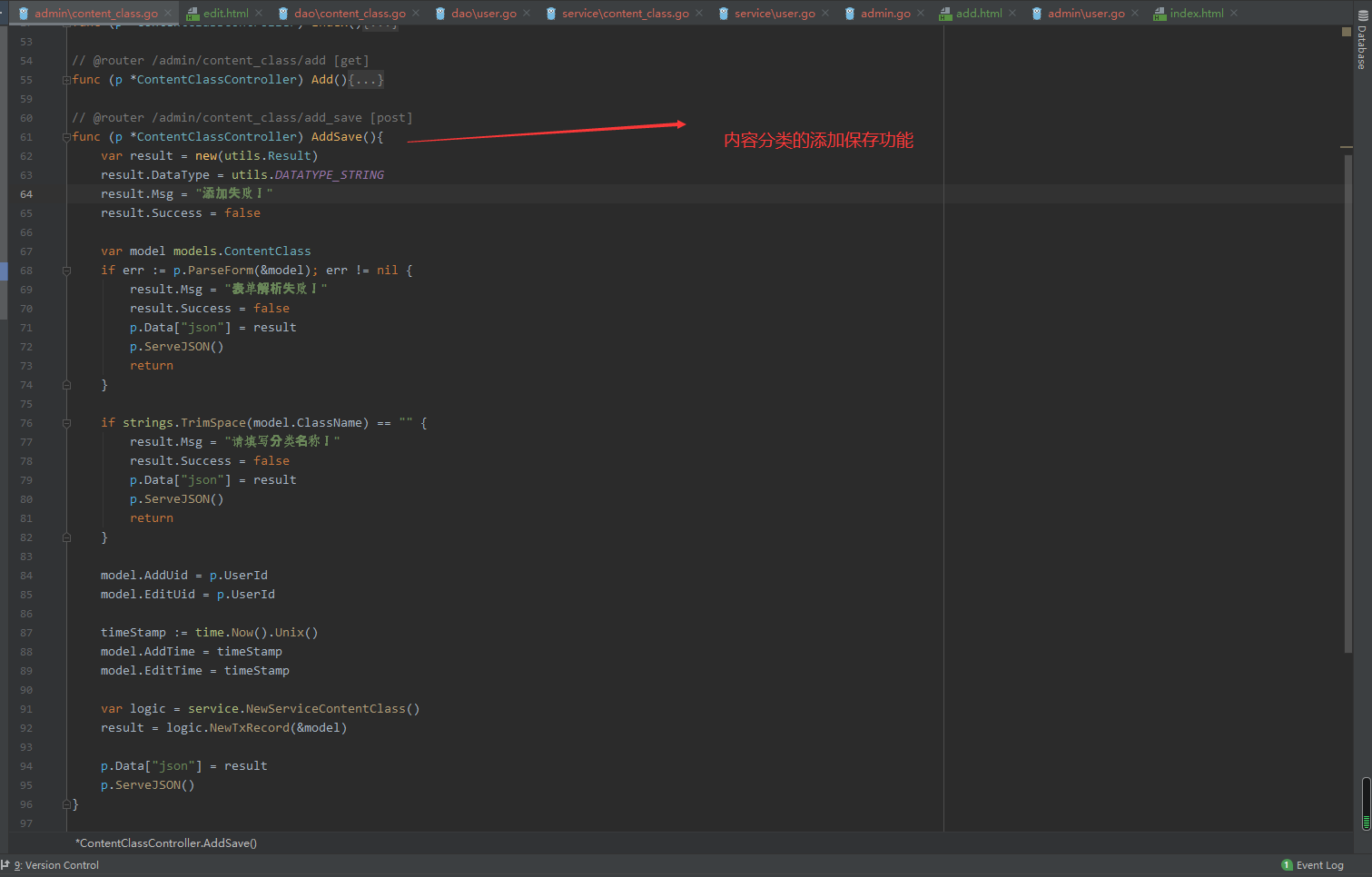Close the dao\content_class.go tab
Screen dimensions: 1372x877
(x=417, y=14)
